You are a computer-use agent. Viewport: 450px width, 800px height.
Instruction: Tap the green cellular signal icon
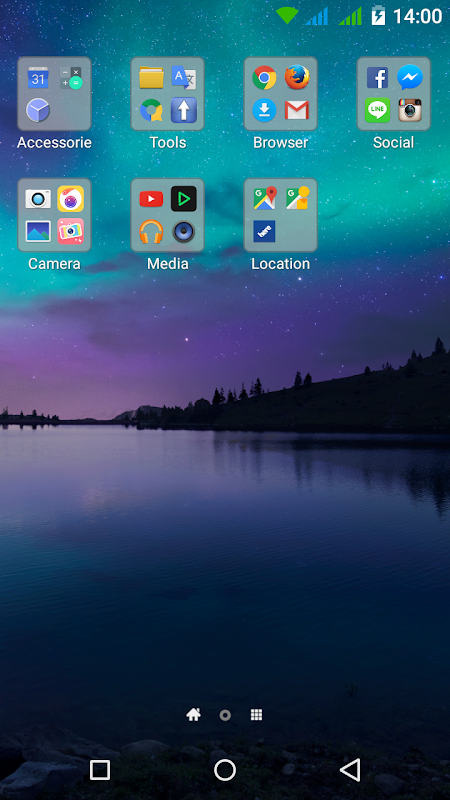(x=350, y=16)
